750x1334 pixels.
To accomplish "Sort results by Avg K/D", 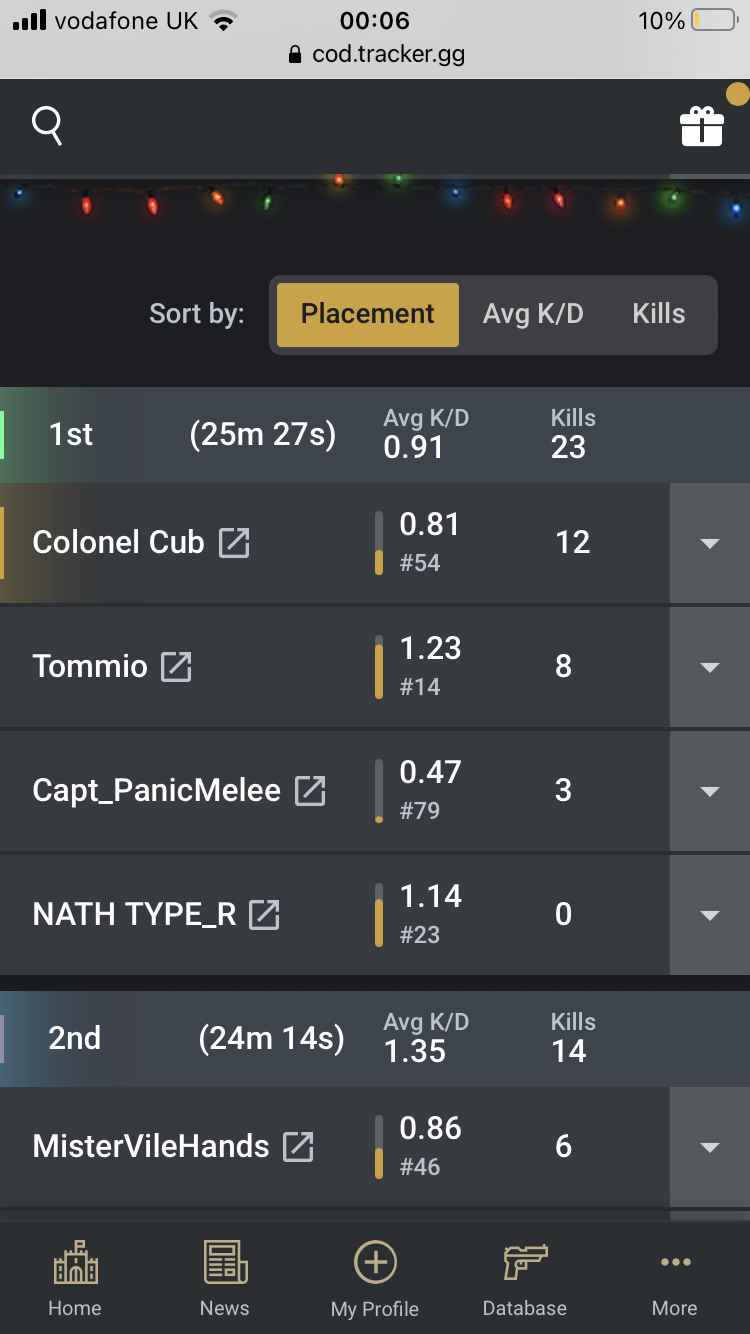I will tap(532, 314).
